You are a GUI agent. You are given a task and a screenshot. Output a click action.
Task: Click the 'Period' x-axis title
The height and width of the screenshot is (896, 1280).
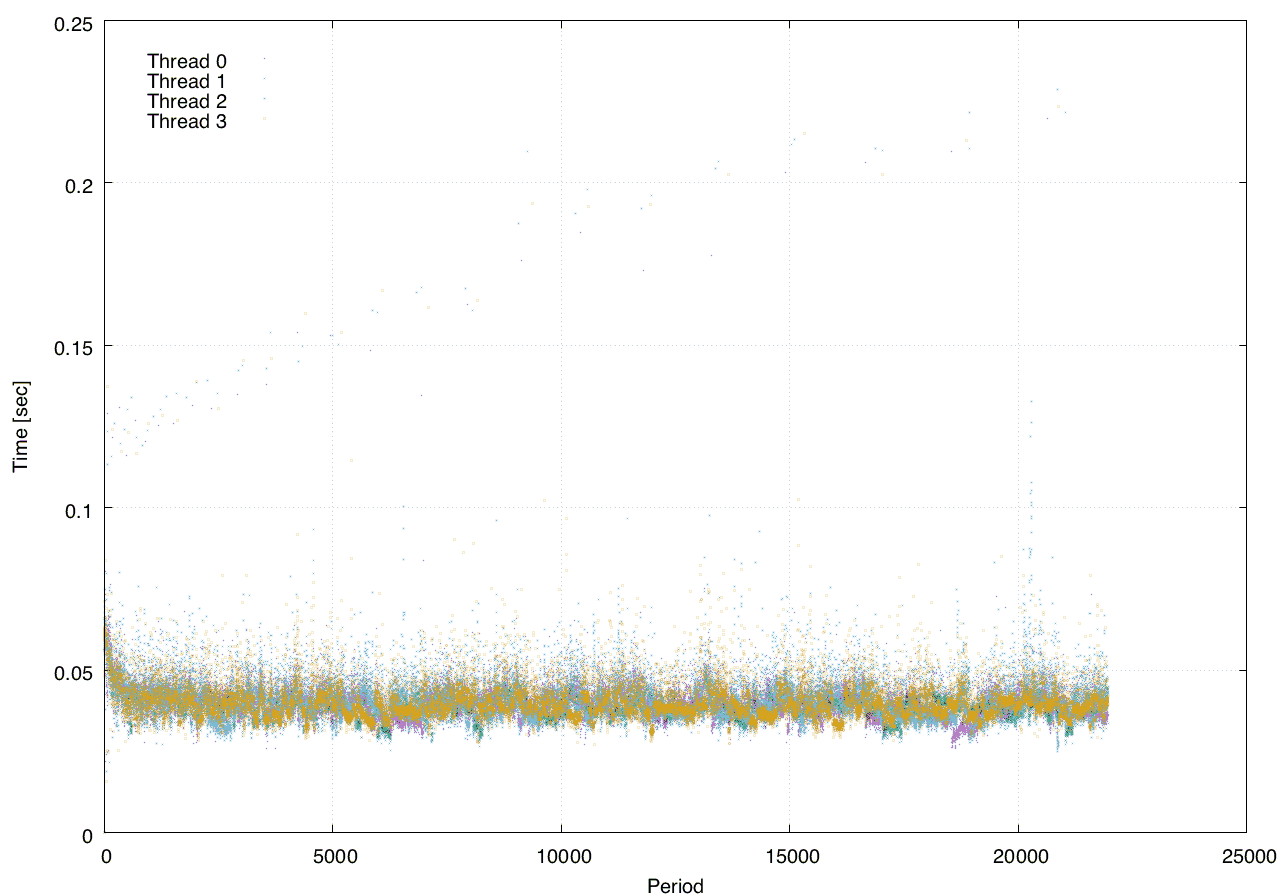[x=675, y=886]
